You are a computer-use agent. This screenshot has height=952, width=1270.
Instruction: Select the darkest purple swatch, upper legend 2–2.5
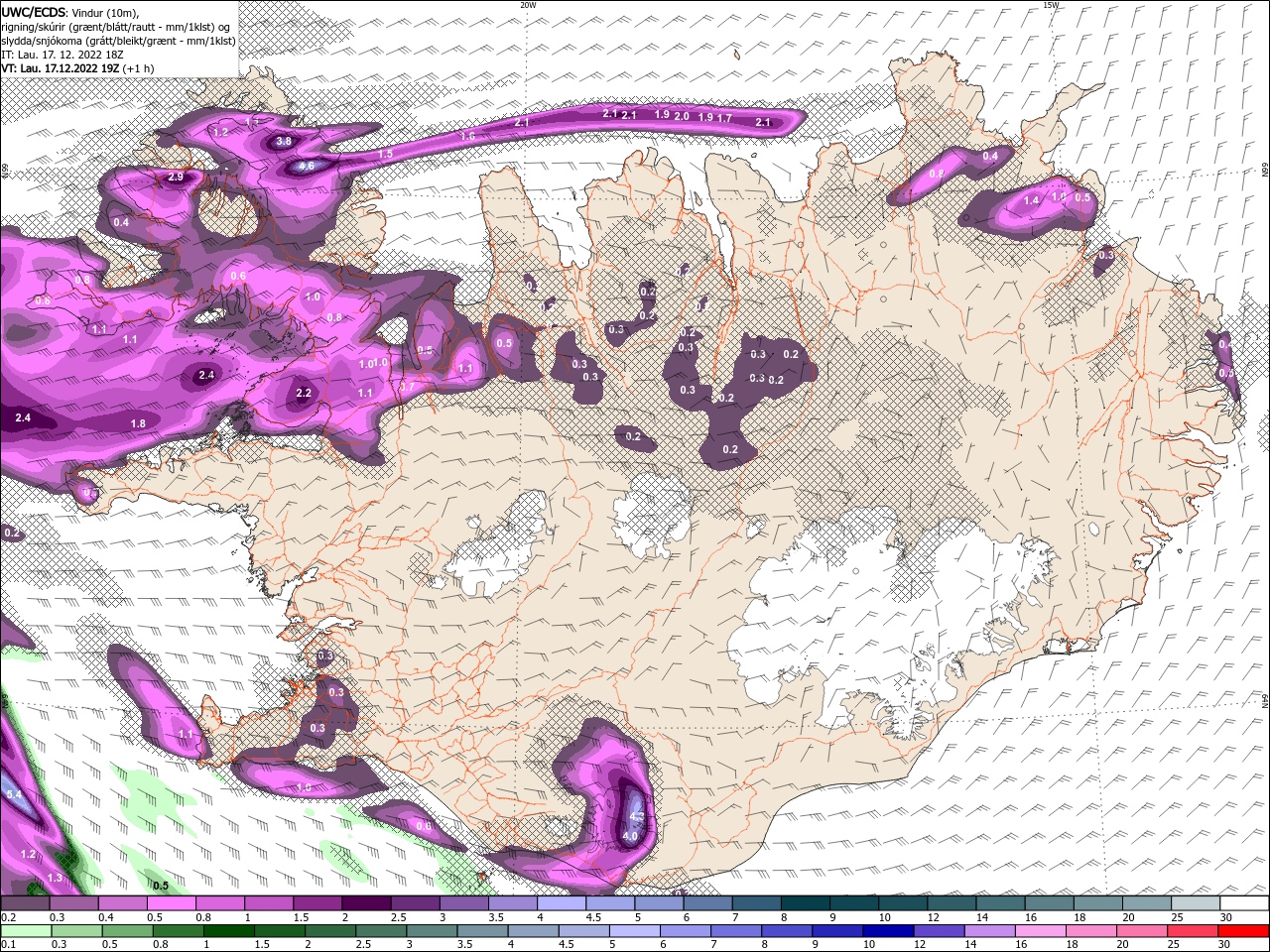pyautogui.click(x=366, y=903)
